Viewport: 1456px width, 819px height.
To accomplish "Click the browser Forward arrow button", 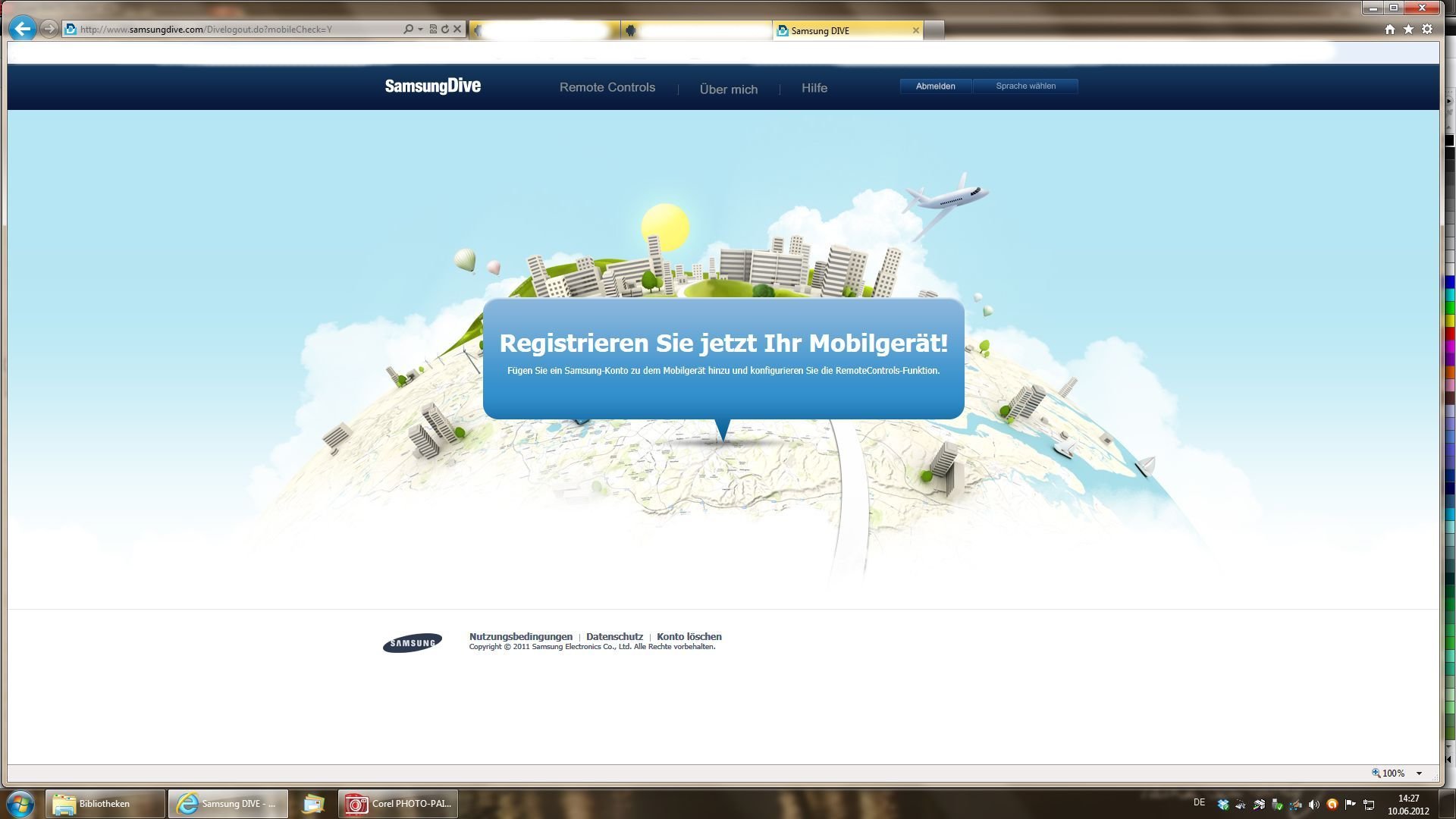I will click(49, 29).
